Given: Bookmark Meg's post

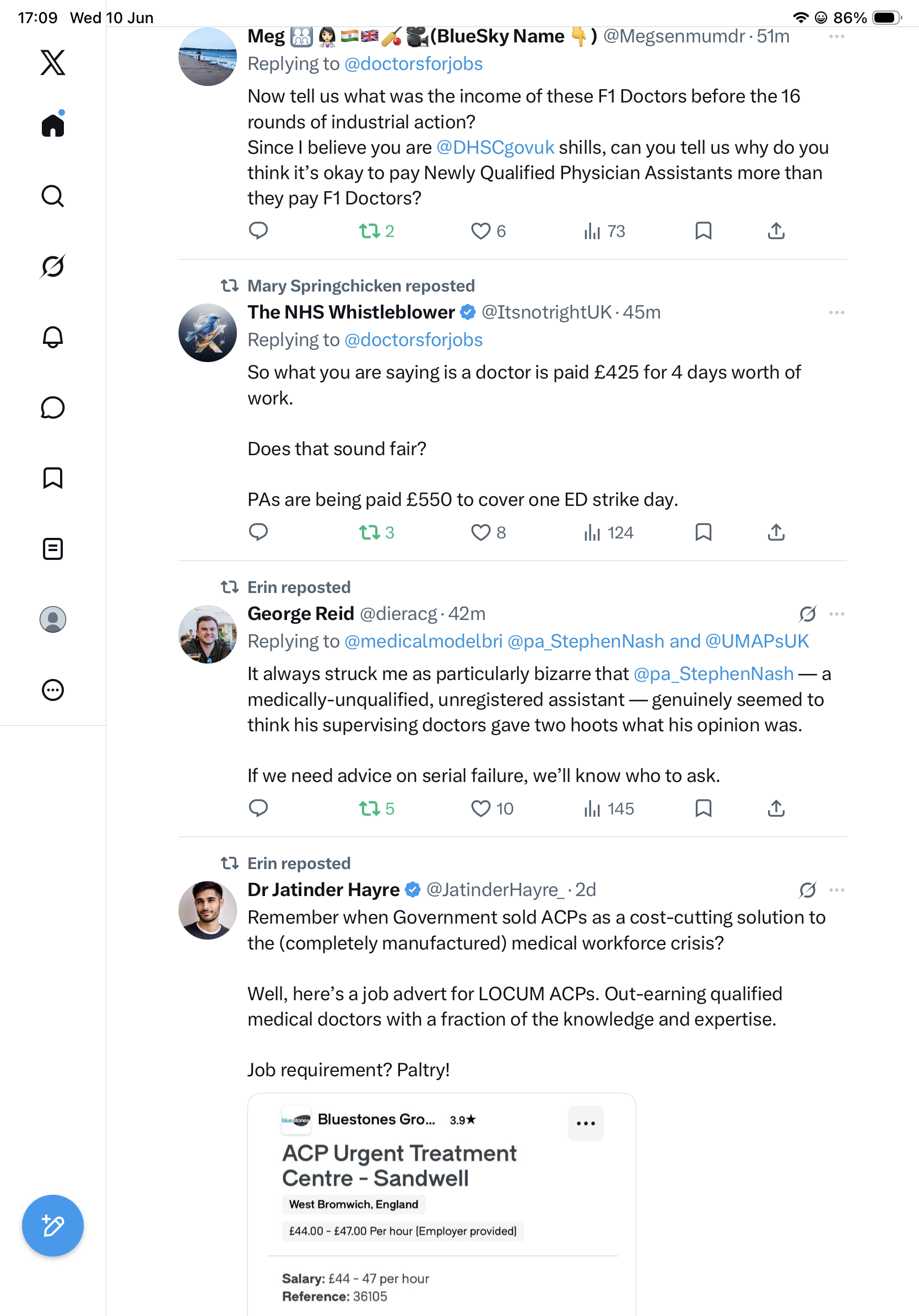Looking at the screenshot, I should pos(703,231).
